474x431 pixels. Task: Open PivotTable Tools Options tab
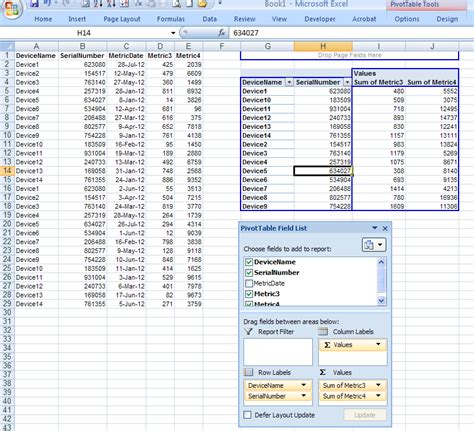407,19
